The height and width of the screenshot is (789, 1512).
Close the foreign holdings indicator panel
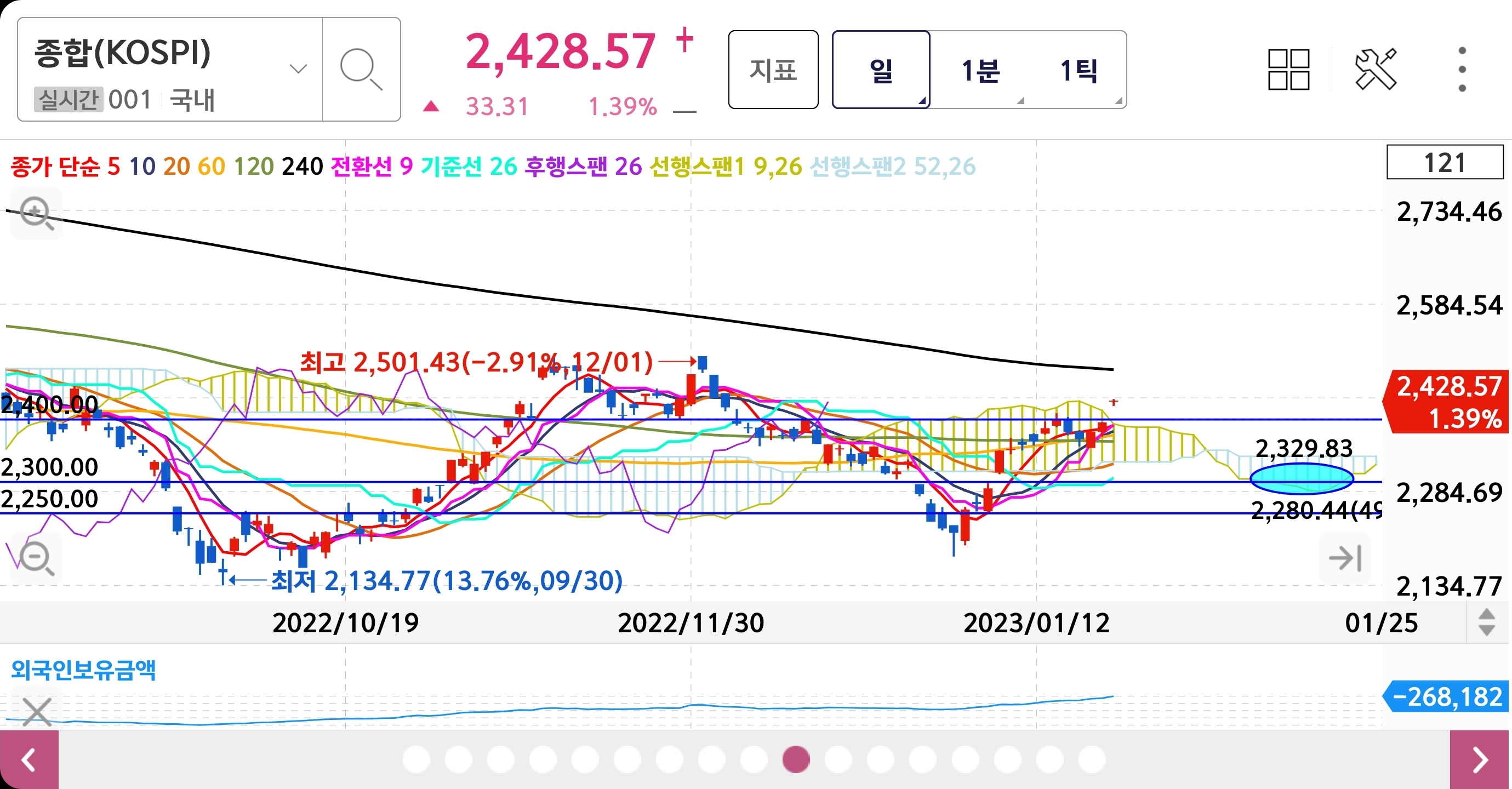pyautogui.click(x=36, y=712)
